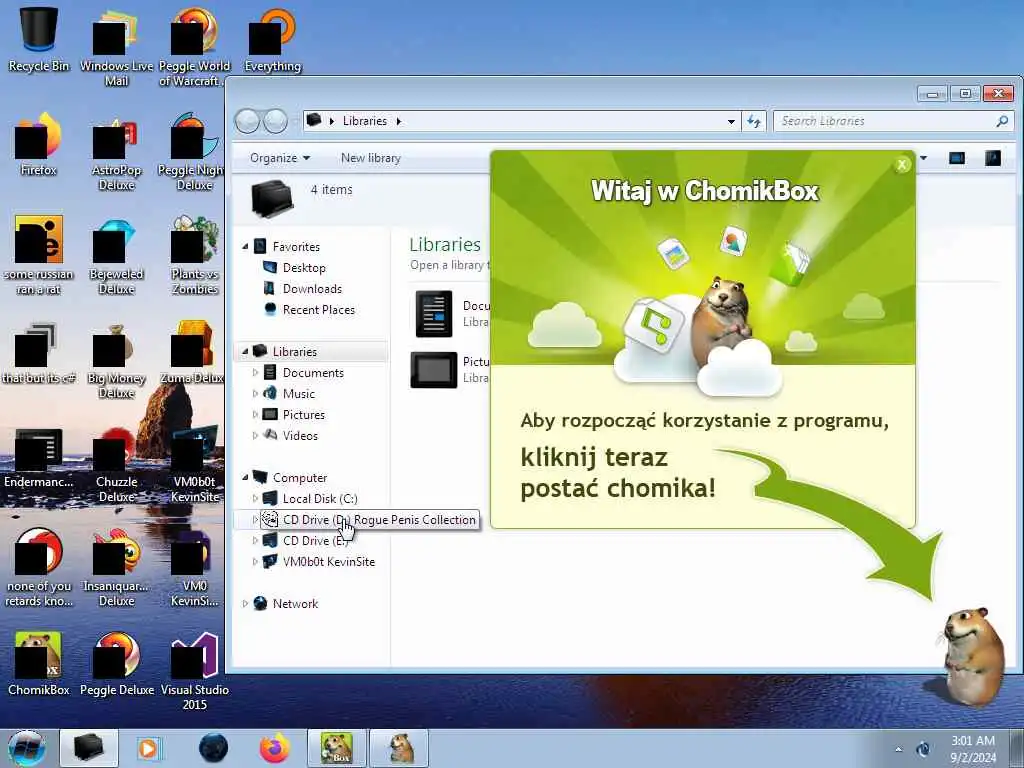
Task: Open Big Money Deluxe desktop icon
Action: pyautogui.click(x=116, y=360)
